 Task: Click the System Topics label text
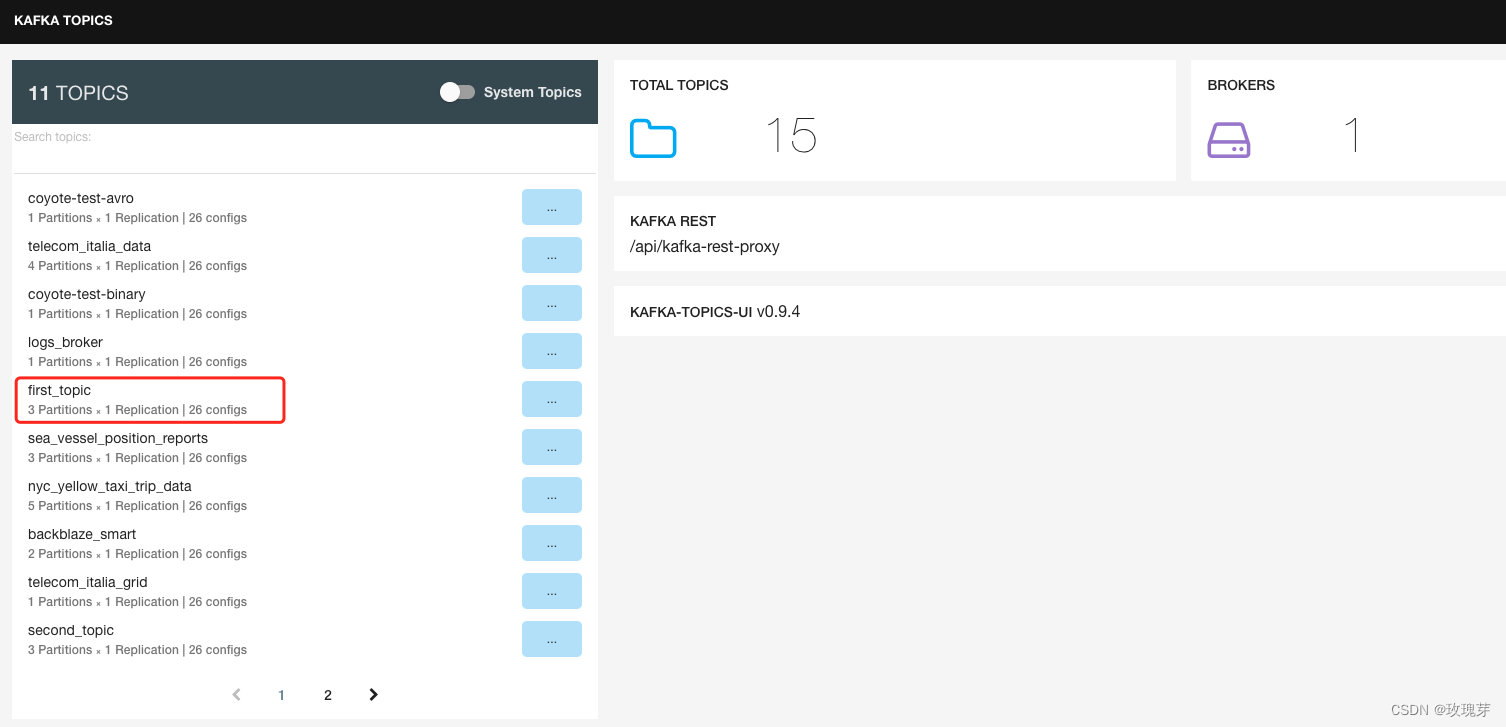point(533,92)
